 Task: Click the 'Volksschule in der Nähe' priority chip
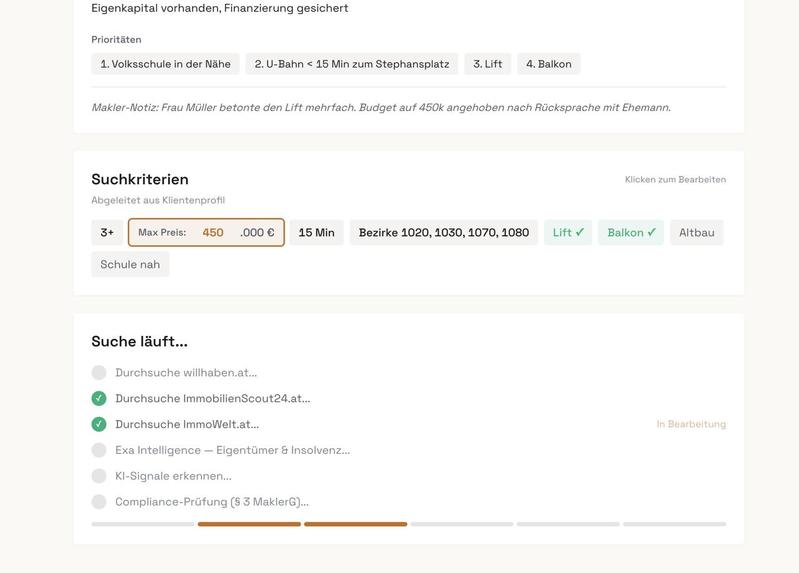165,64
